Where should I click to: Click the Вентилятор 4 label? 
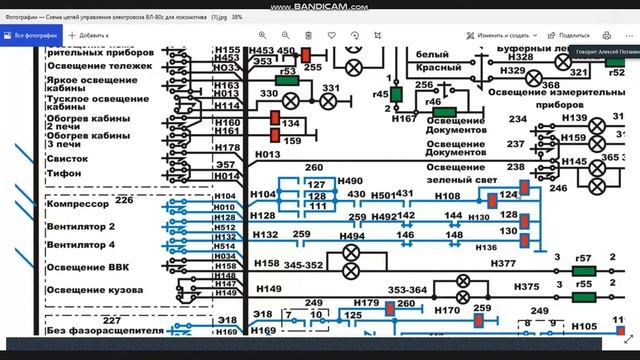81,245
